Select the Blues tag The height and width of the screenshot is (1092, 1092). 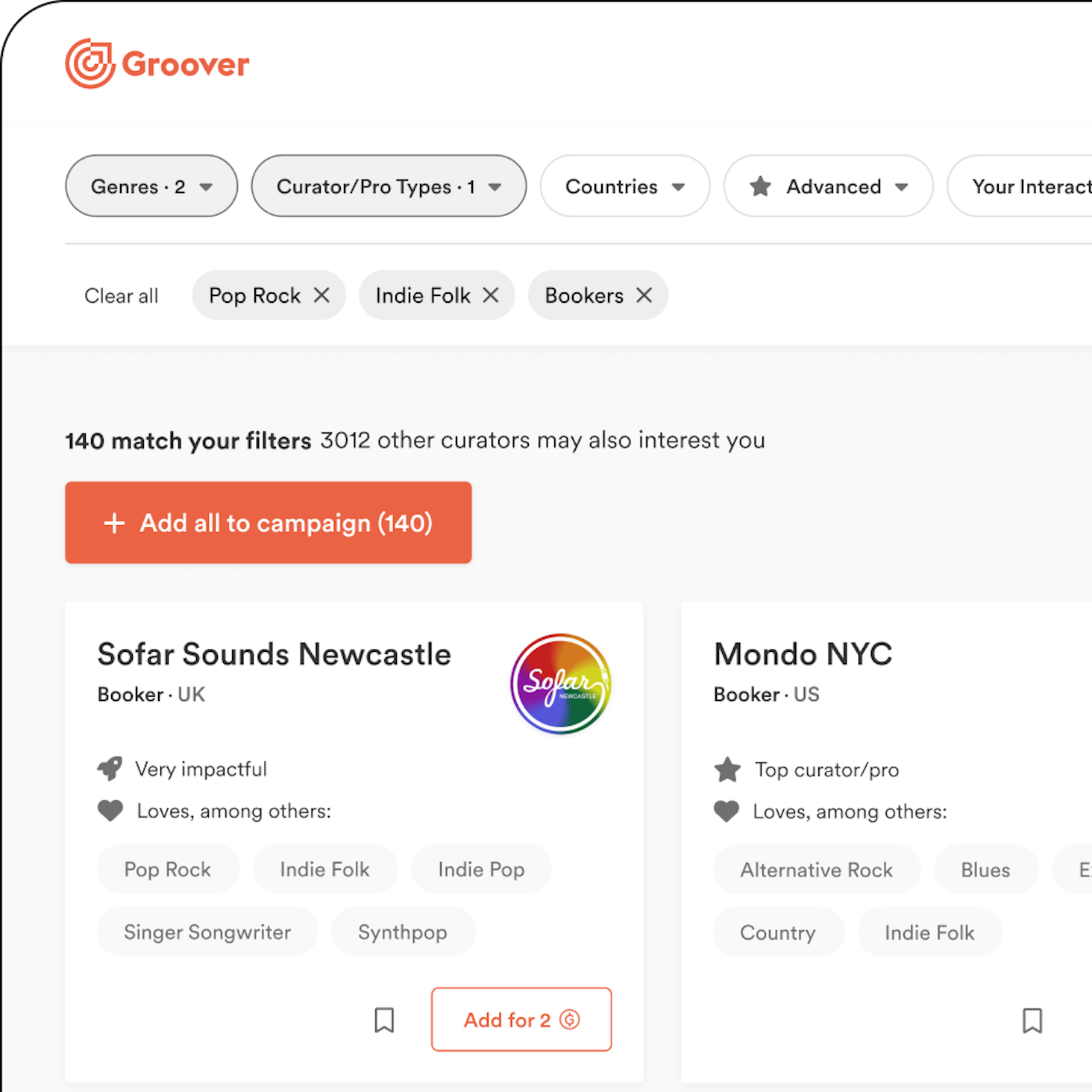(985, 870)
